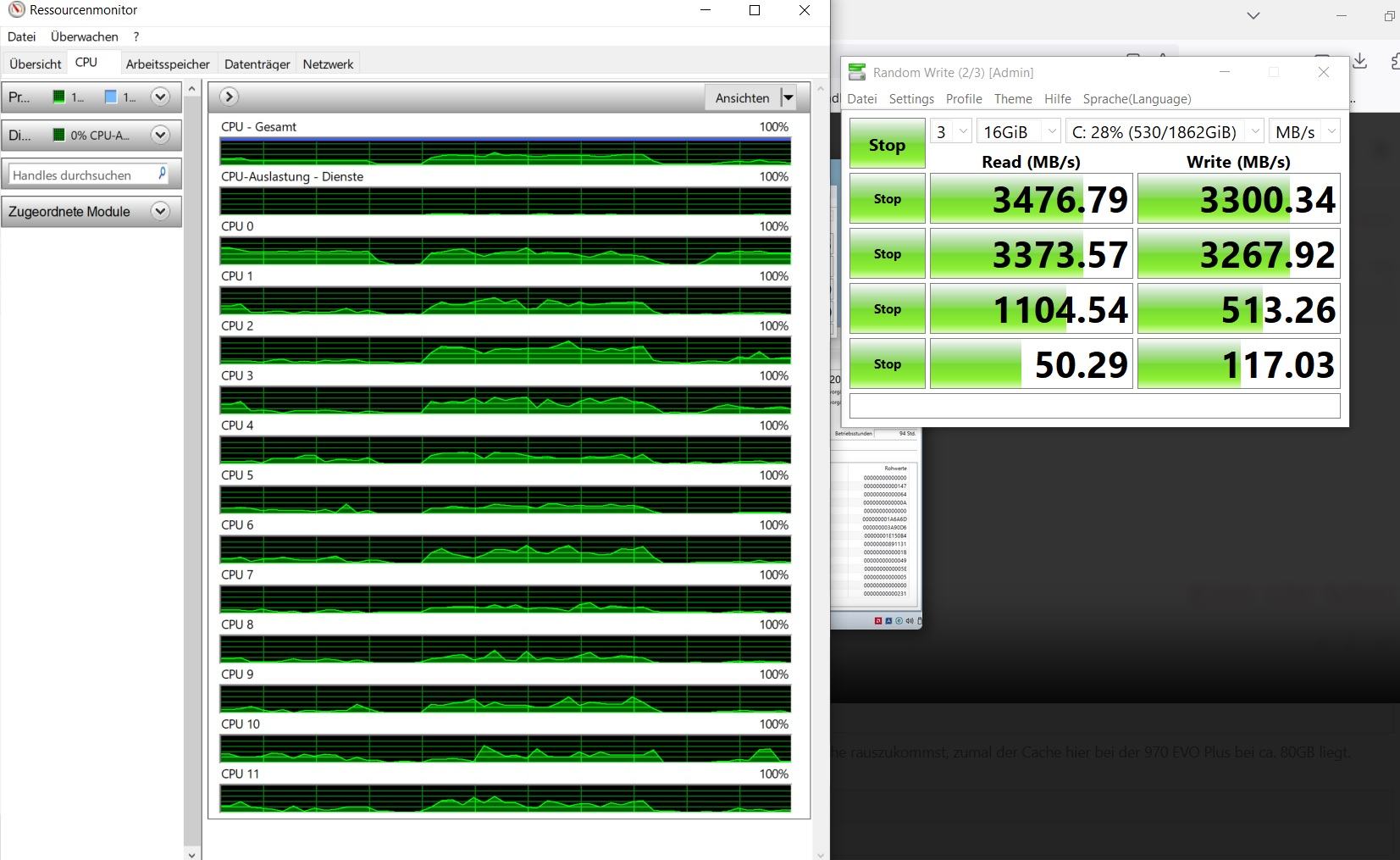
Task: Click the Stop button beside 3476.79
Action: point(887,198)
